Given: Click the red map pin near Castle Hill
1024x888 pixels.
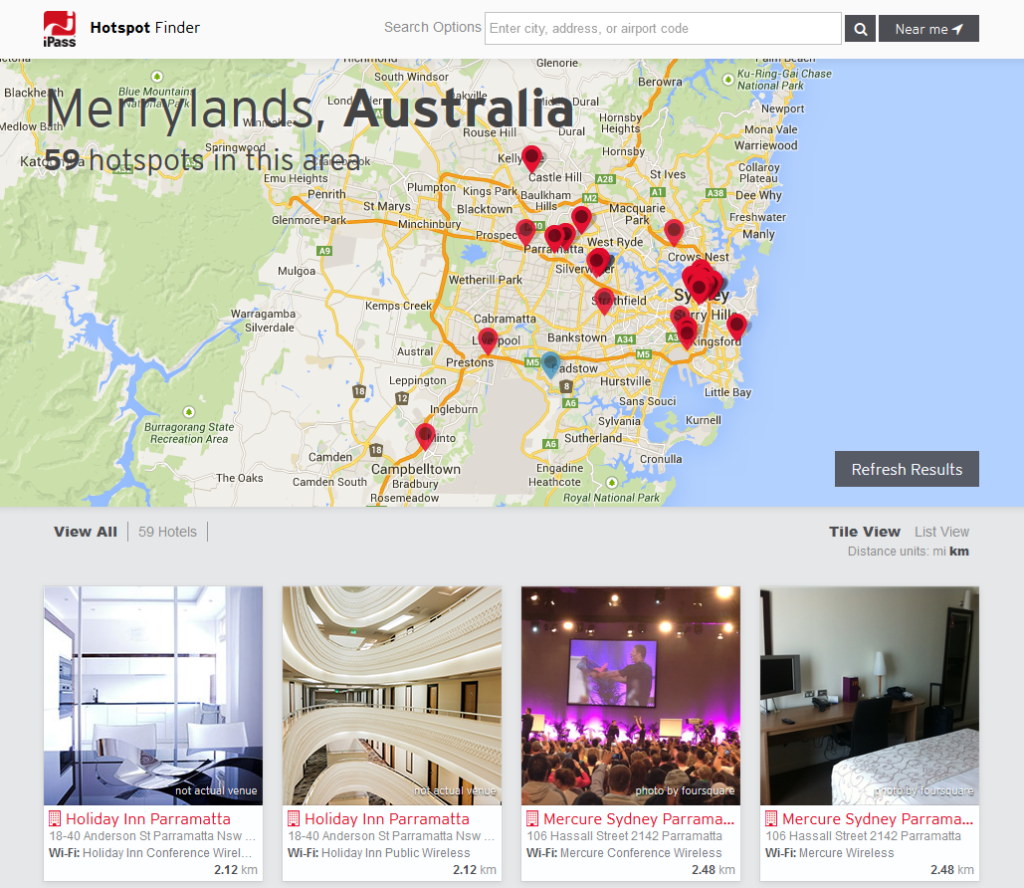Looking at the screenshot, I should tap(532, 158).
